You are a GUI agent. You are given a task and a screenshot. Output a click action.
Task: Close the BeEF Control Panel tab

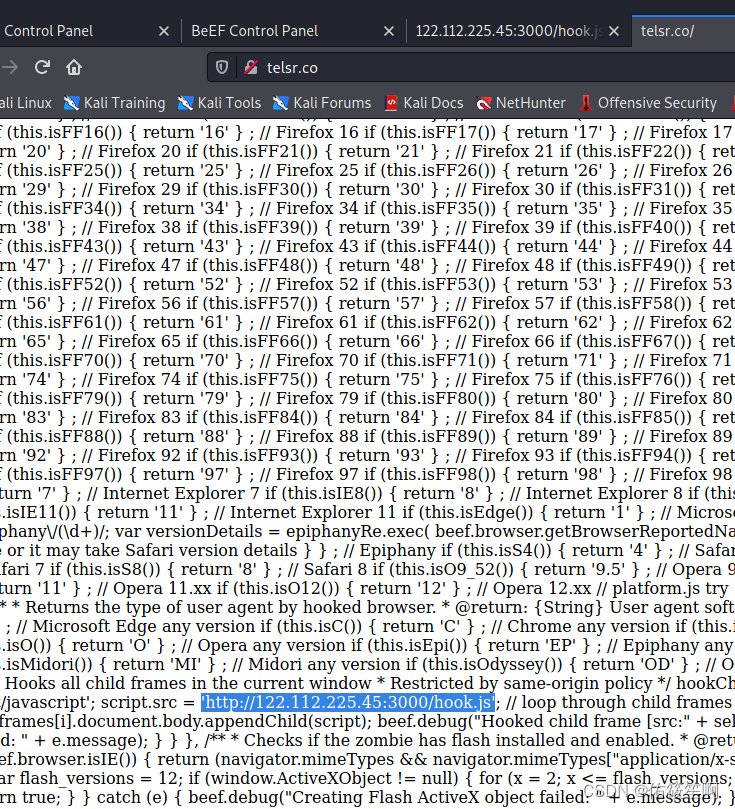click(389, 31)
